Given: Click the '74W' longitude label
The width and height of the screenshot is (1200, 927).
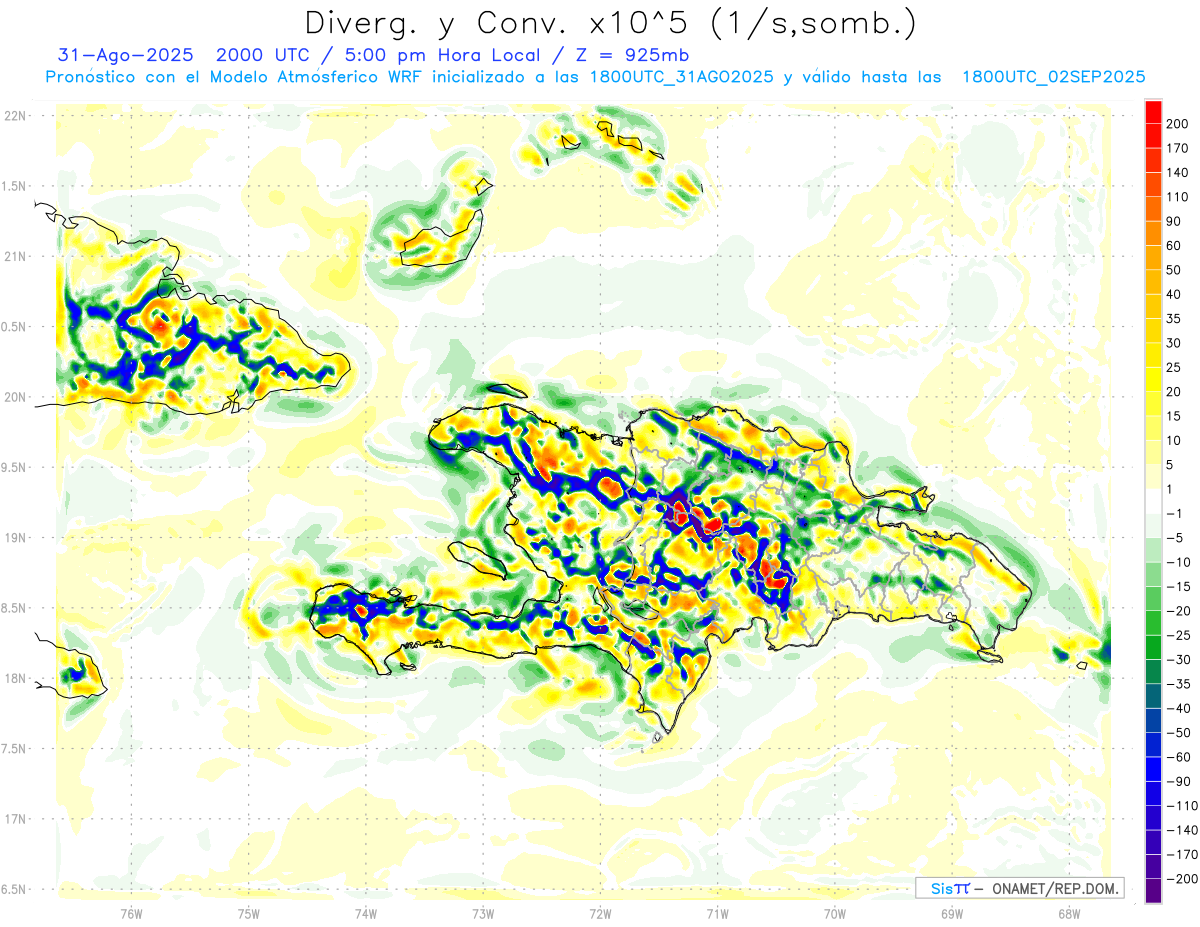Looking at the screenshot, I should pyautogui.click(x=366, y=914).
